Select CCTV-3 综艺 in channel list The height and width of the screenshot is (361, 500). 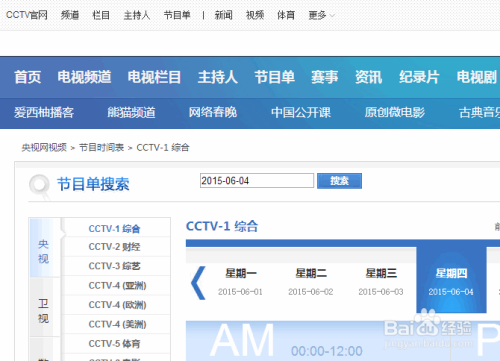click(116, 266)
